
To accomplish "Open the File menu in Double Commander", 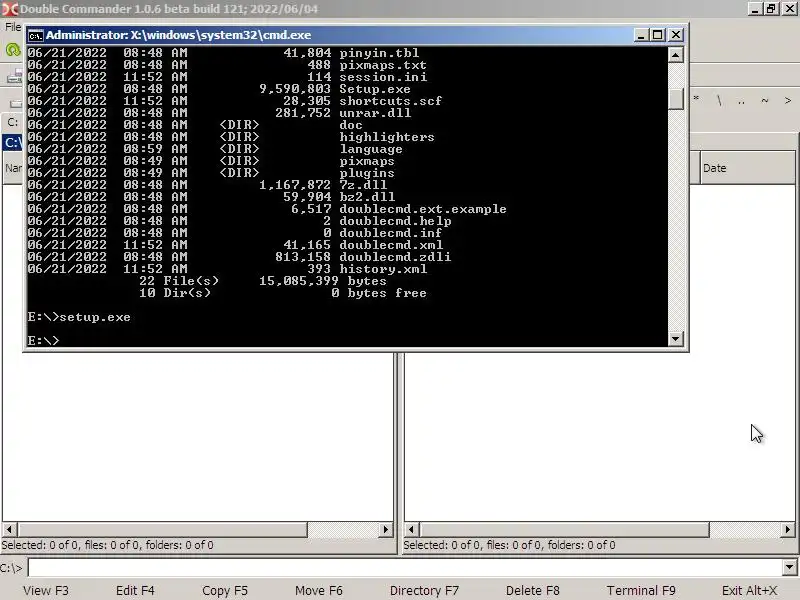I will click(13, 27).
